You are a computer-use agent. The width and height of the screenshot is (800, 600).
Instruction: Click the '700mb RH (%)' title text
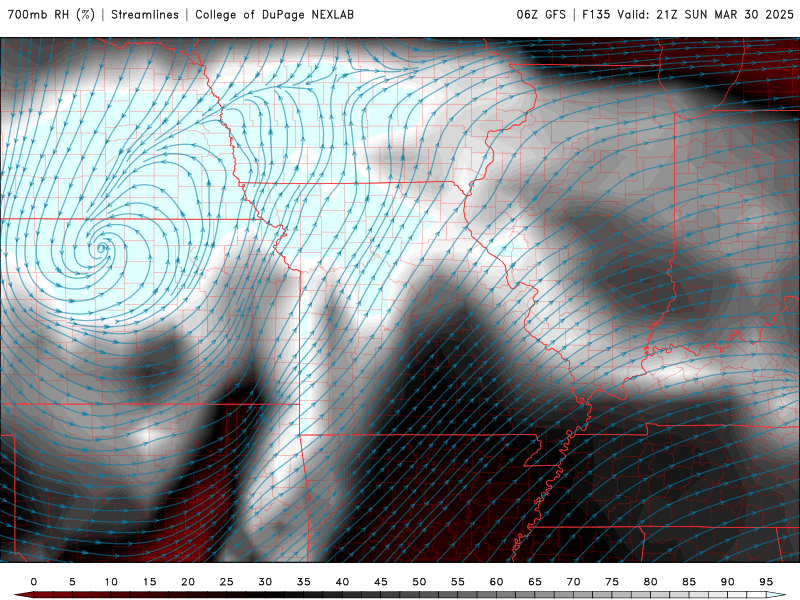click(x=51, y=14)
